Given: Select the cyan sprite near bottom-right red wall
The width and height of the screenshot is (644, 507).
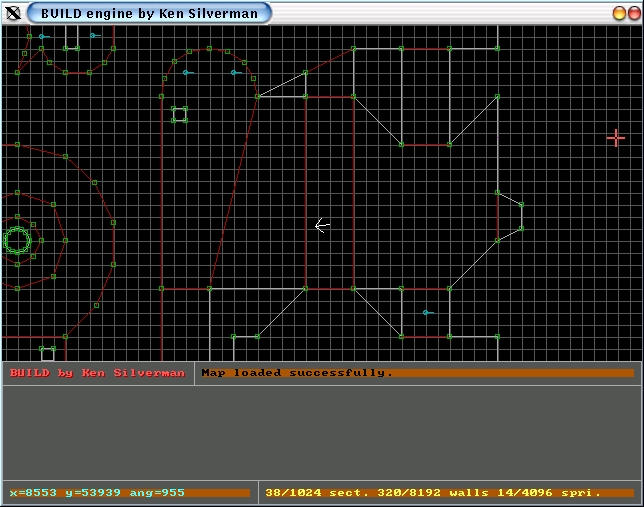Looking at the screenshot, I should 428,313.
